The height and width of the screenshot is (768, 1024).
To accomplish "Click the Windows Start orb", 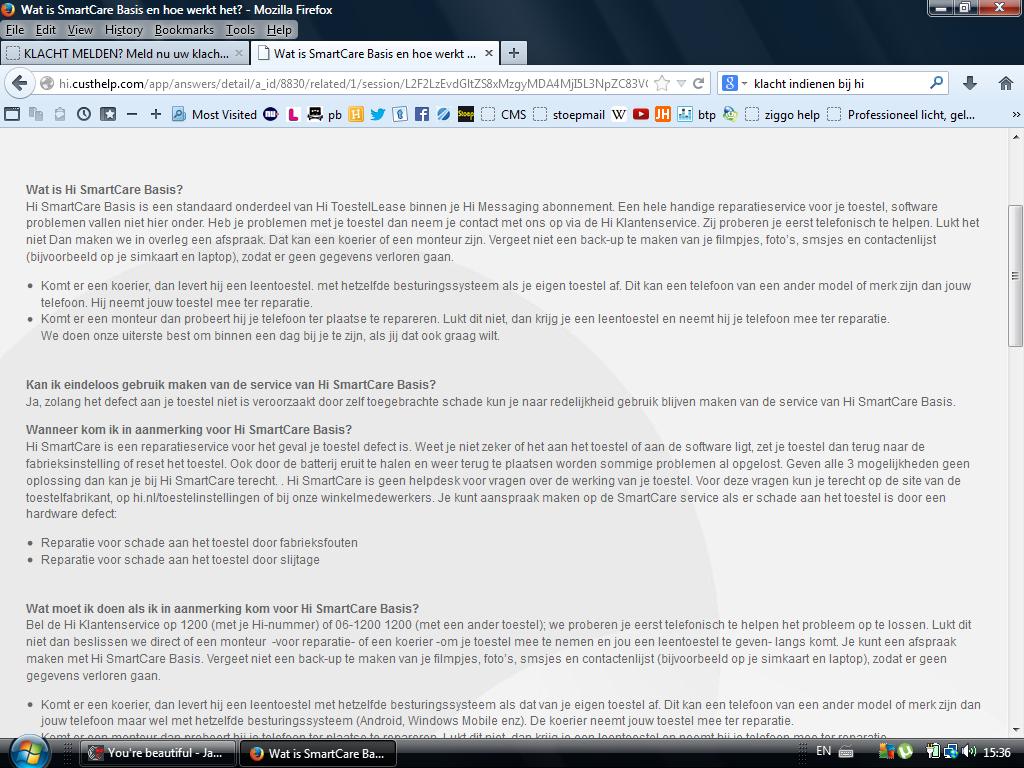I will [27, 751].
